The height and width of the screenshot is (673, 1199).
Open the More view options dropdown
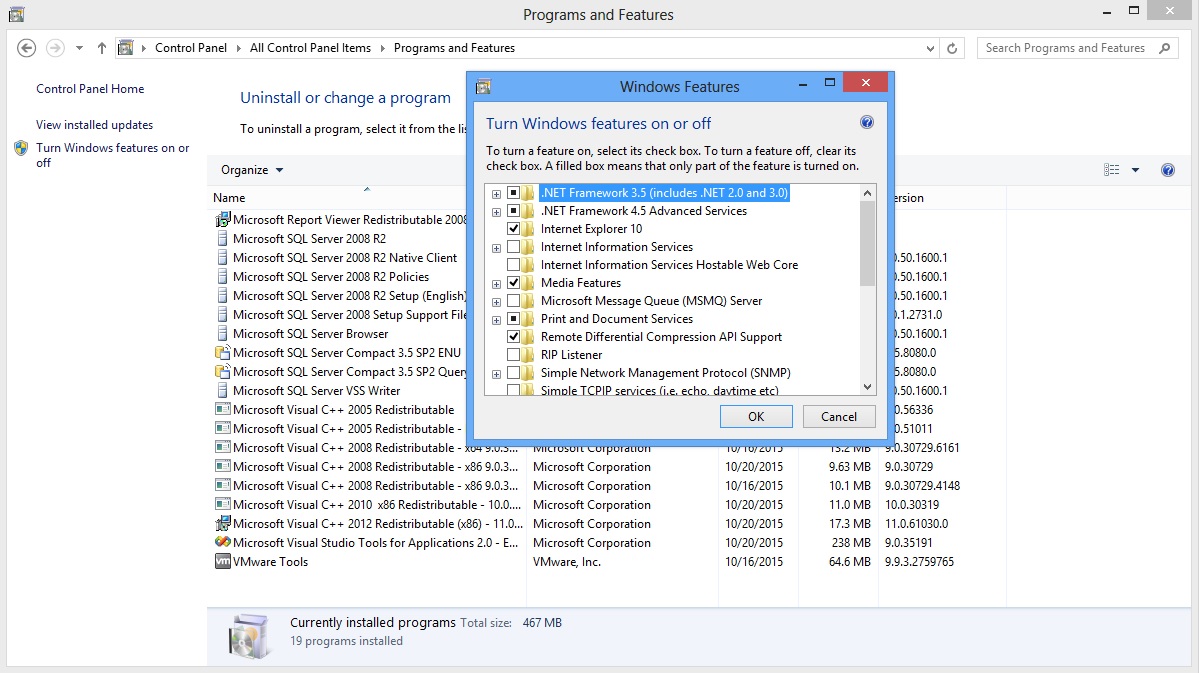pos(1136,170)
